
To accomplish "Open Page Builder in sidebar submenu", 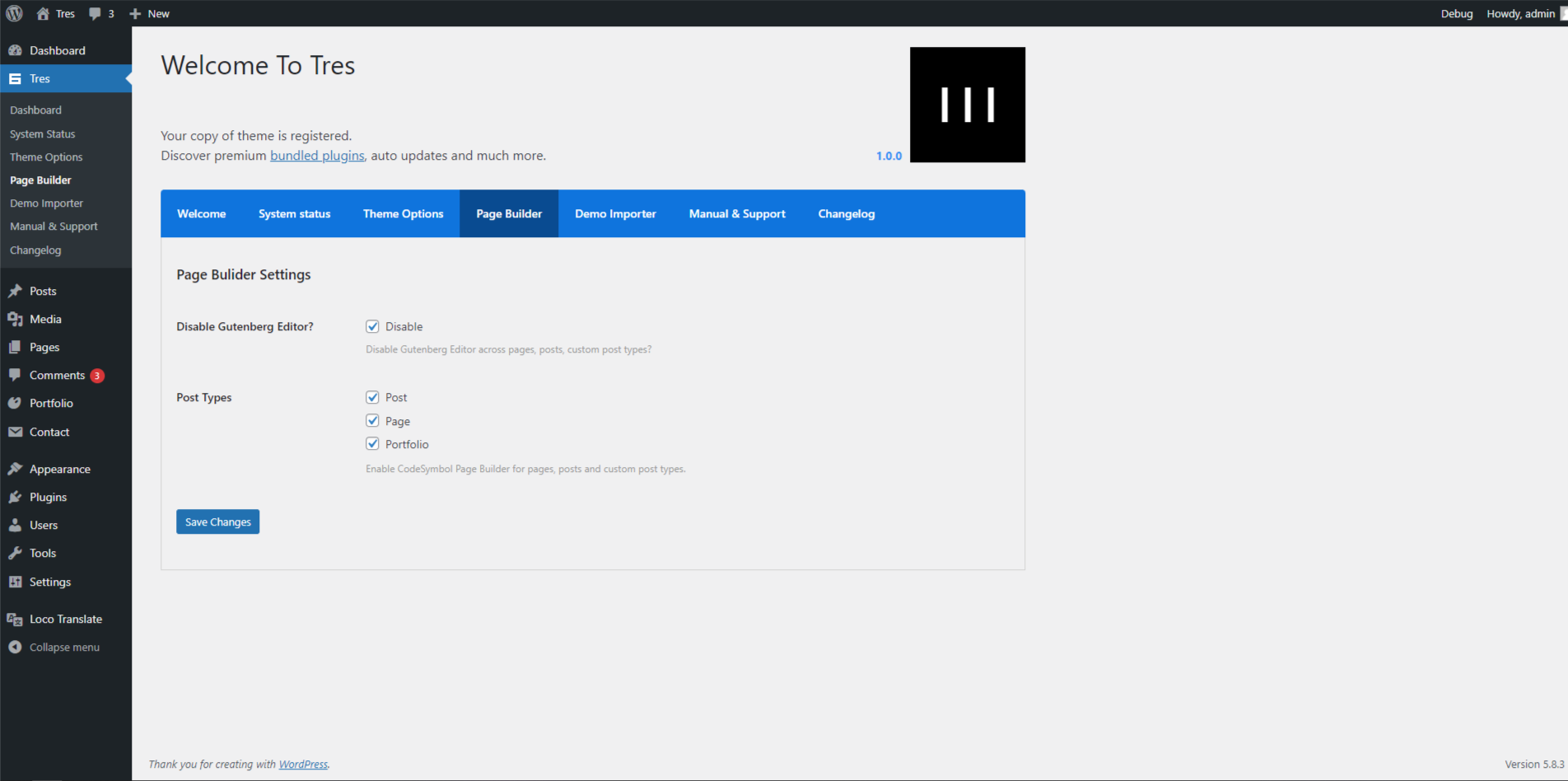I will [x=40, y=180].
